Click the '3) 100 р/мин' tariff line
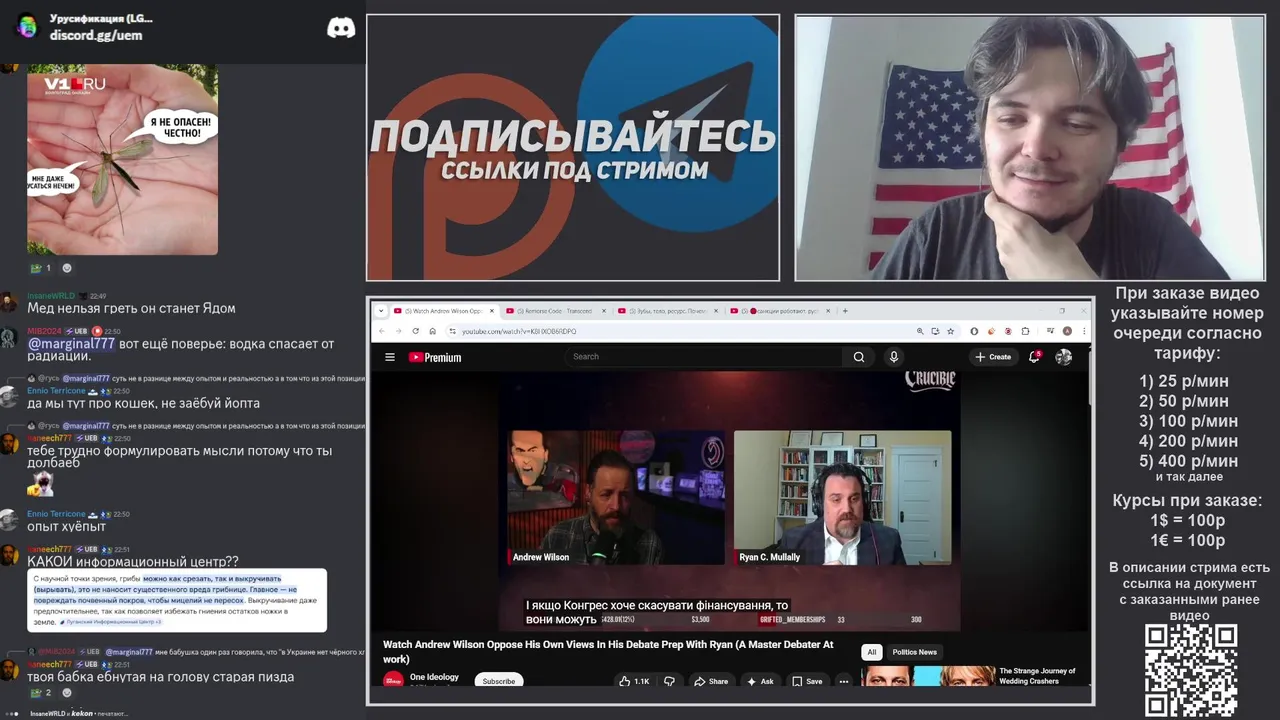Image resolution: width=1280 pixels, height=720 pixels. click(1188, 421)
